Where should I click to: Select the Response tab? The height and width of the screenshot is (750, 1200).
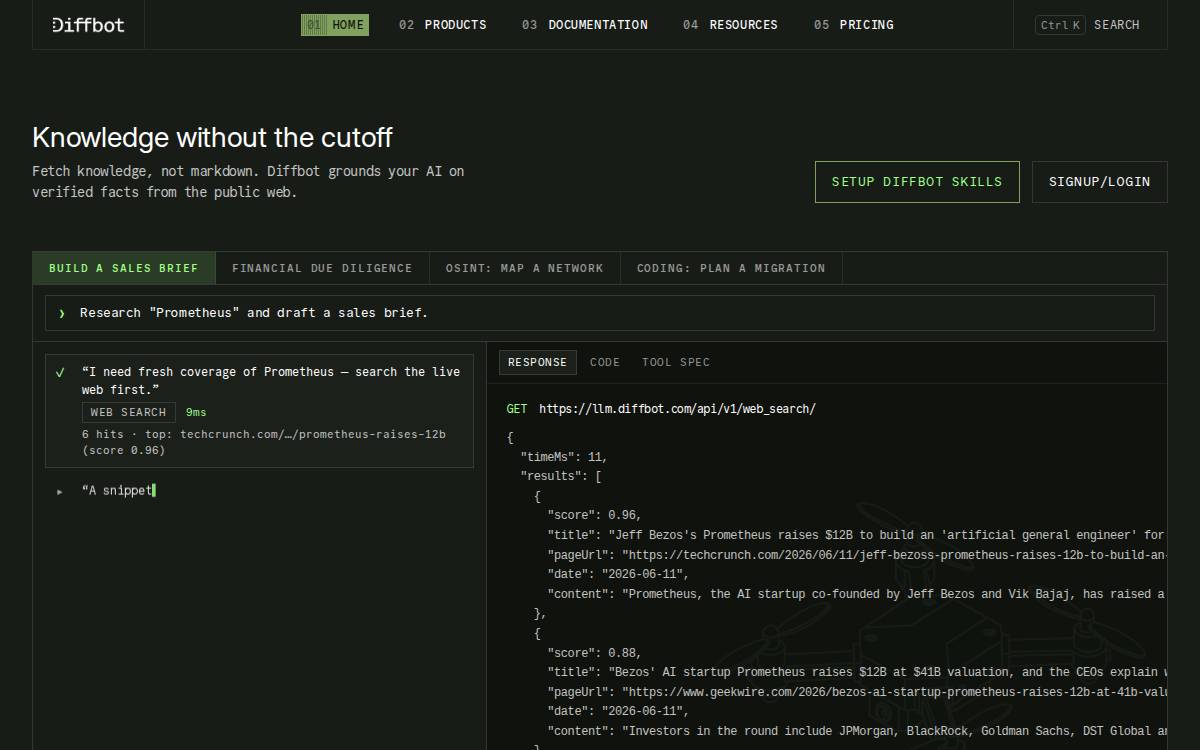pyautogui.click(x=537, y=362)
